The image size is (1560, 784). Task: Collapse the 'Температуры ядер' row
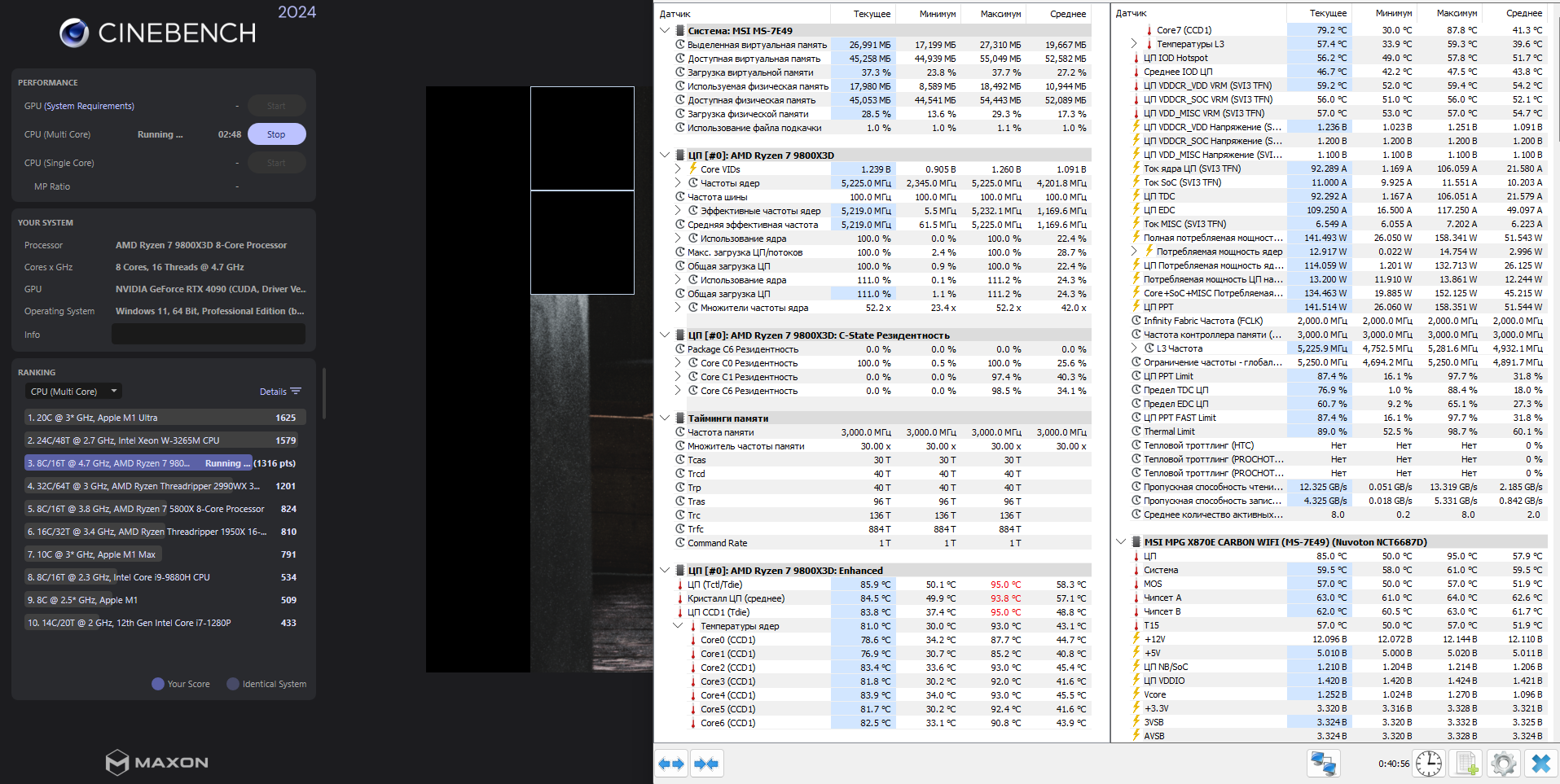678,626
